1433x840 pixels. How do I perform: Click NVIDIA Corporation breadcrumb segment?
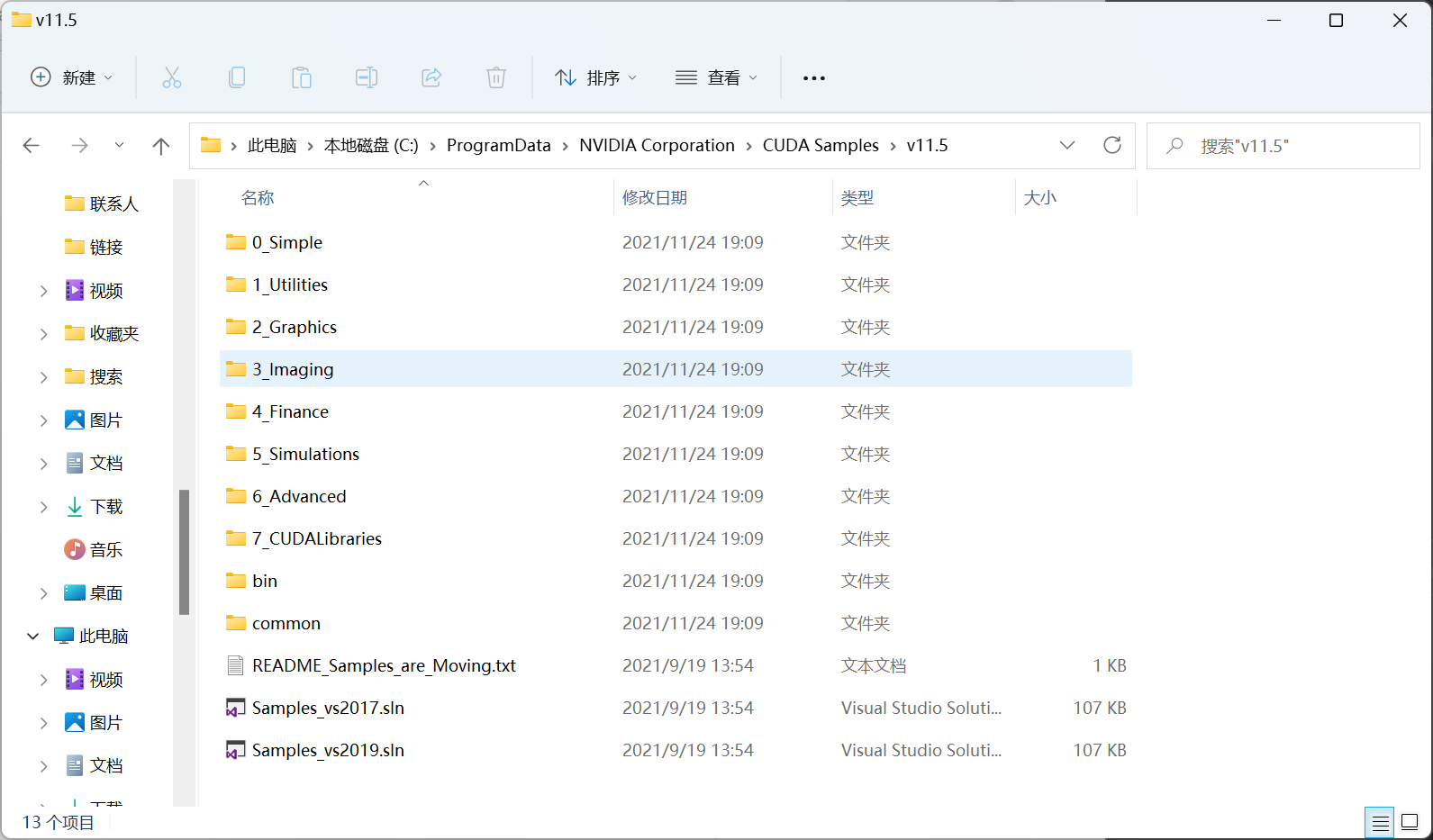(x=657, y=146)
